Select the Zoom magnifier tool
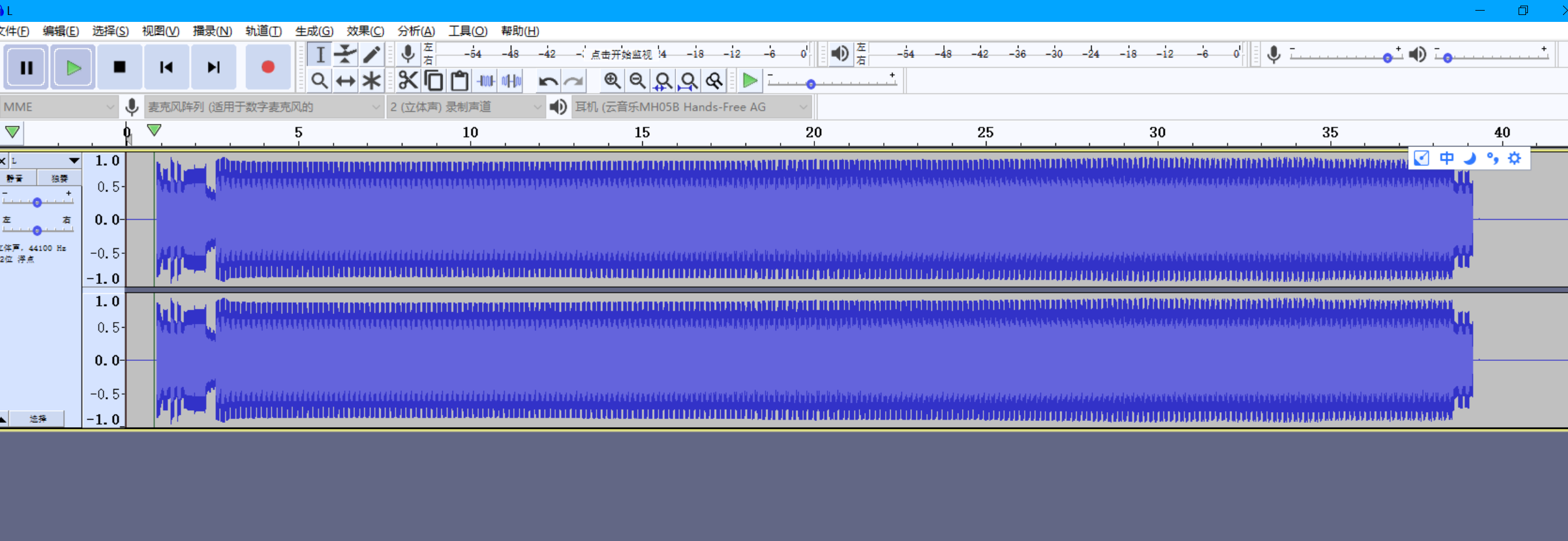The height and width of the screenshot is (541, 1568). [320, 81]
